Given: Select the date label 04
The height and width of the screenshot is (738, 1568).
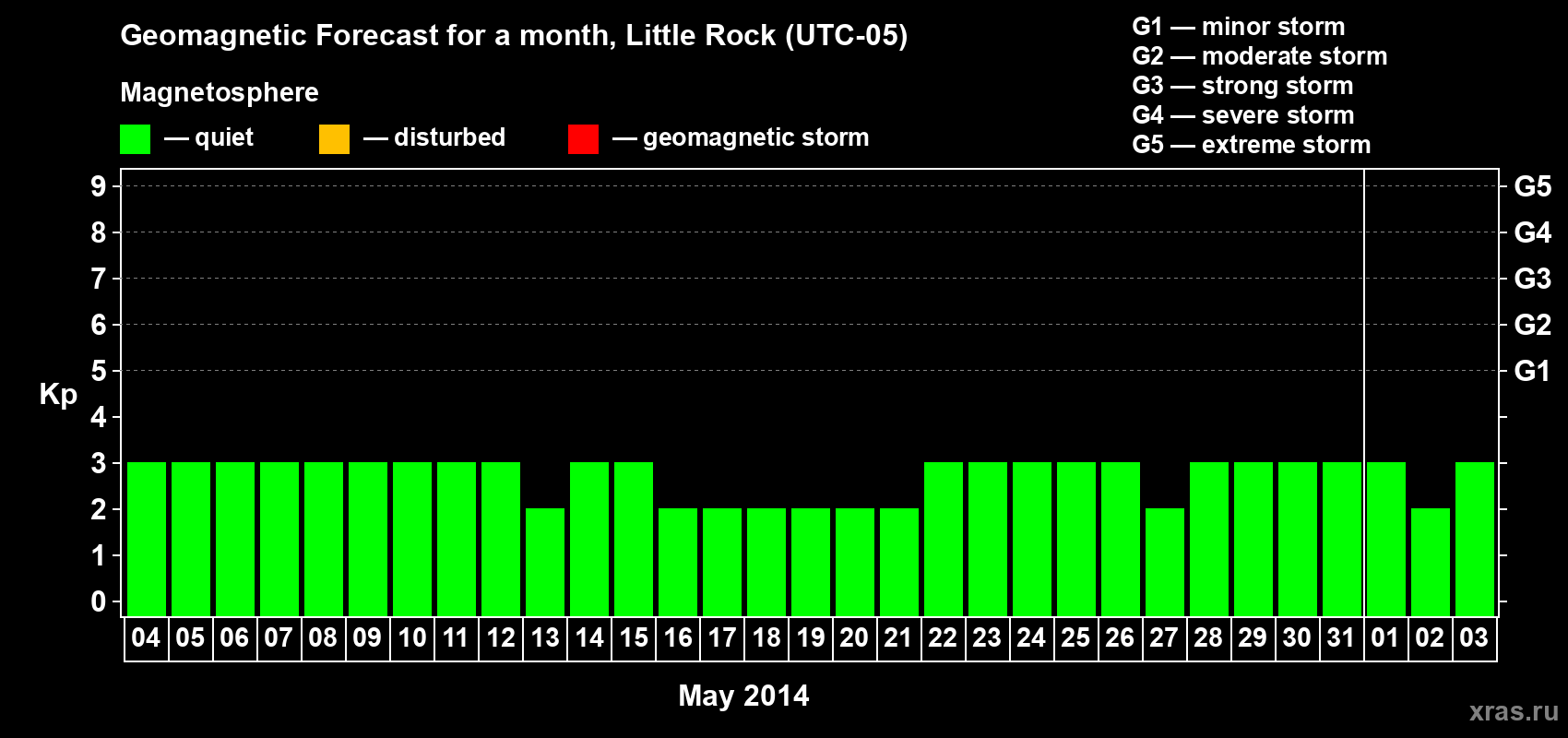Looking at the screenshot, I should [x=146, y=637].
